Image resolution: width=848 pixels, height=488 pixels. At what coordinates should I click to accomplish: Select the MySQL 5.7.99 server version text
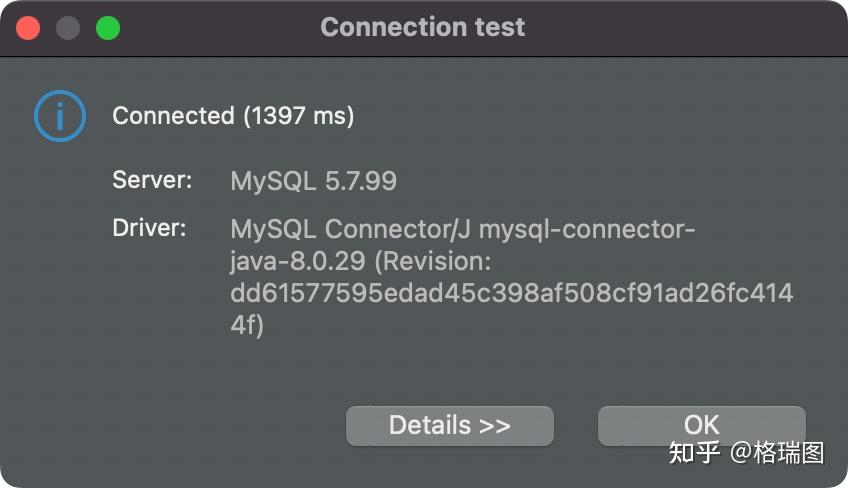313,181
